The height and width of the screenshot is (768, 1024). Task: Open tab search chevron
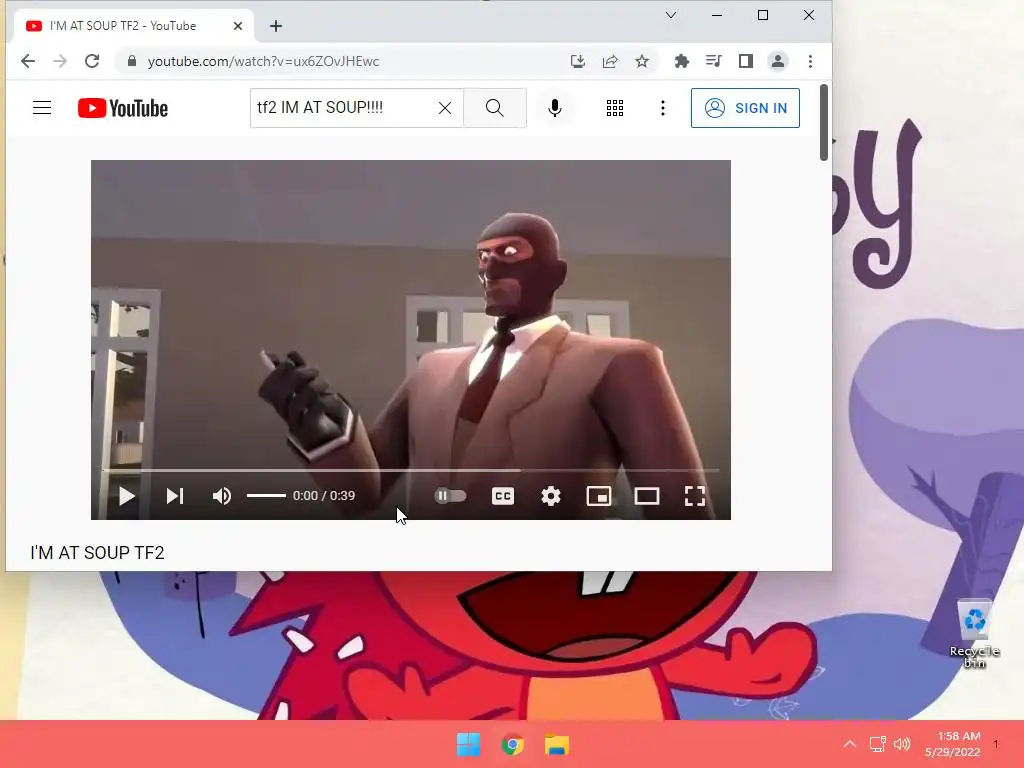point(671,15)
